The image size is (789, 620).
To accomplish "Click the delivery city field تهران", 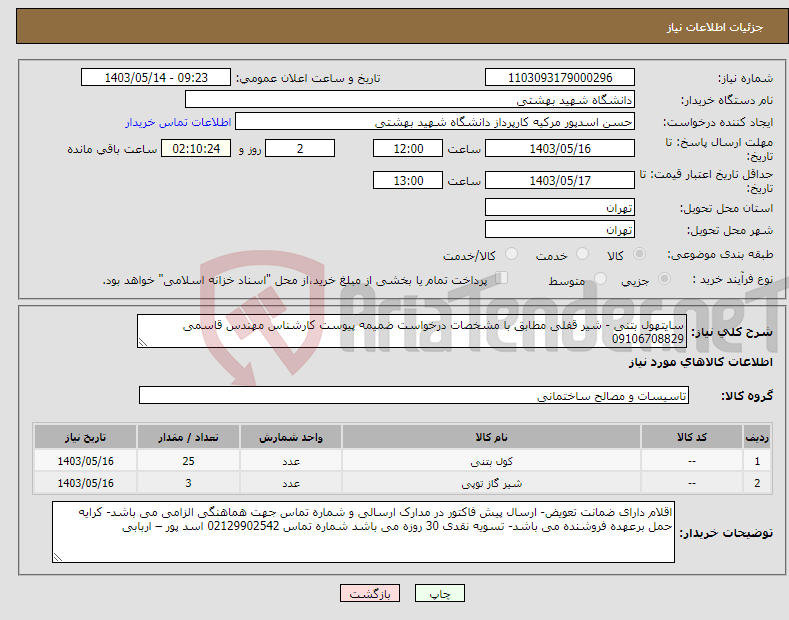I will [560, 229].
